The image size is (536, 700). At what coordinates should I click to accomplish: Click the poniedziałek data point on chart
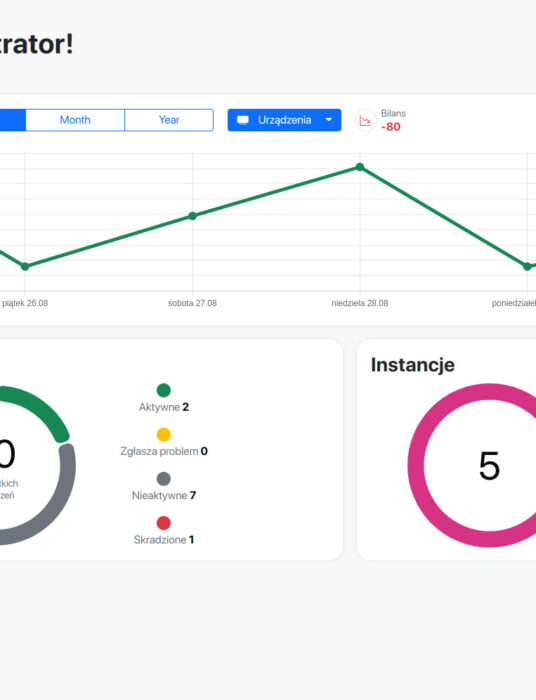(x=527, y=267)
